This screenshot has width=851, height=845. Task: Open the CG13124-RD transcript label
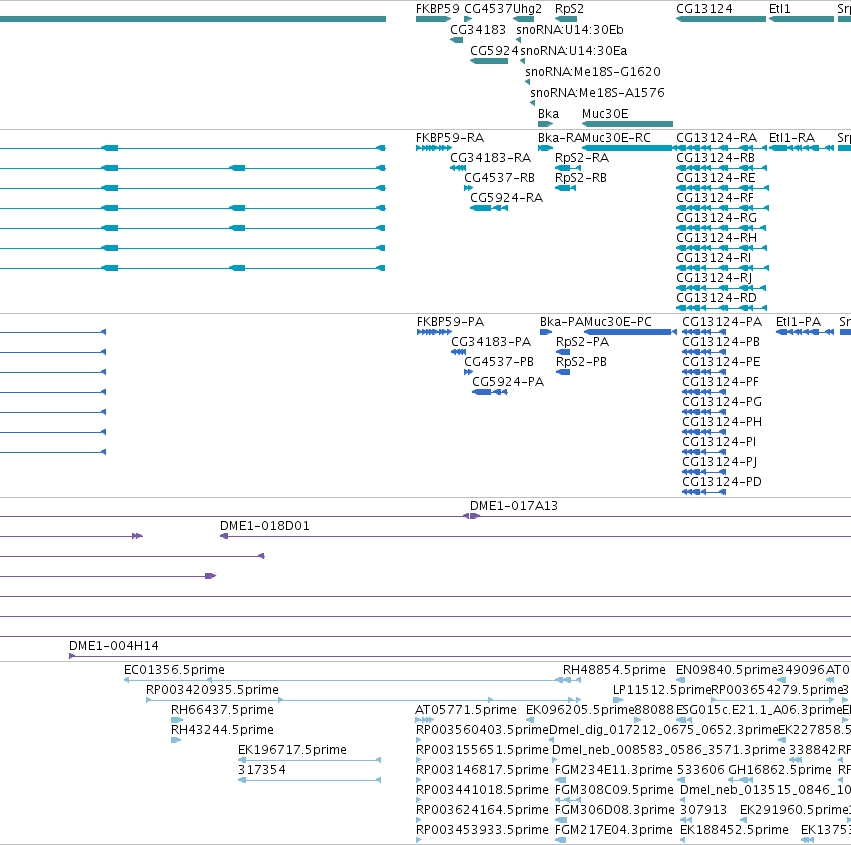point(716,298)
